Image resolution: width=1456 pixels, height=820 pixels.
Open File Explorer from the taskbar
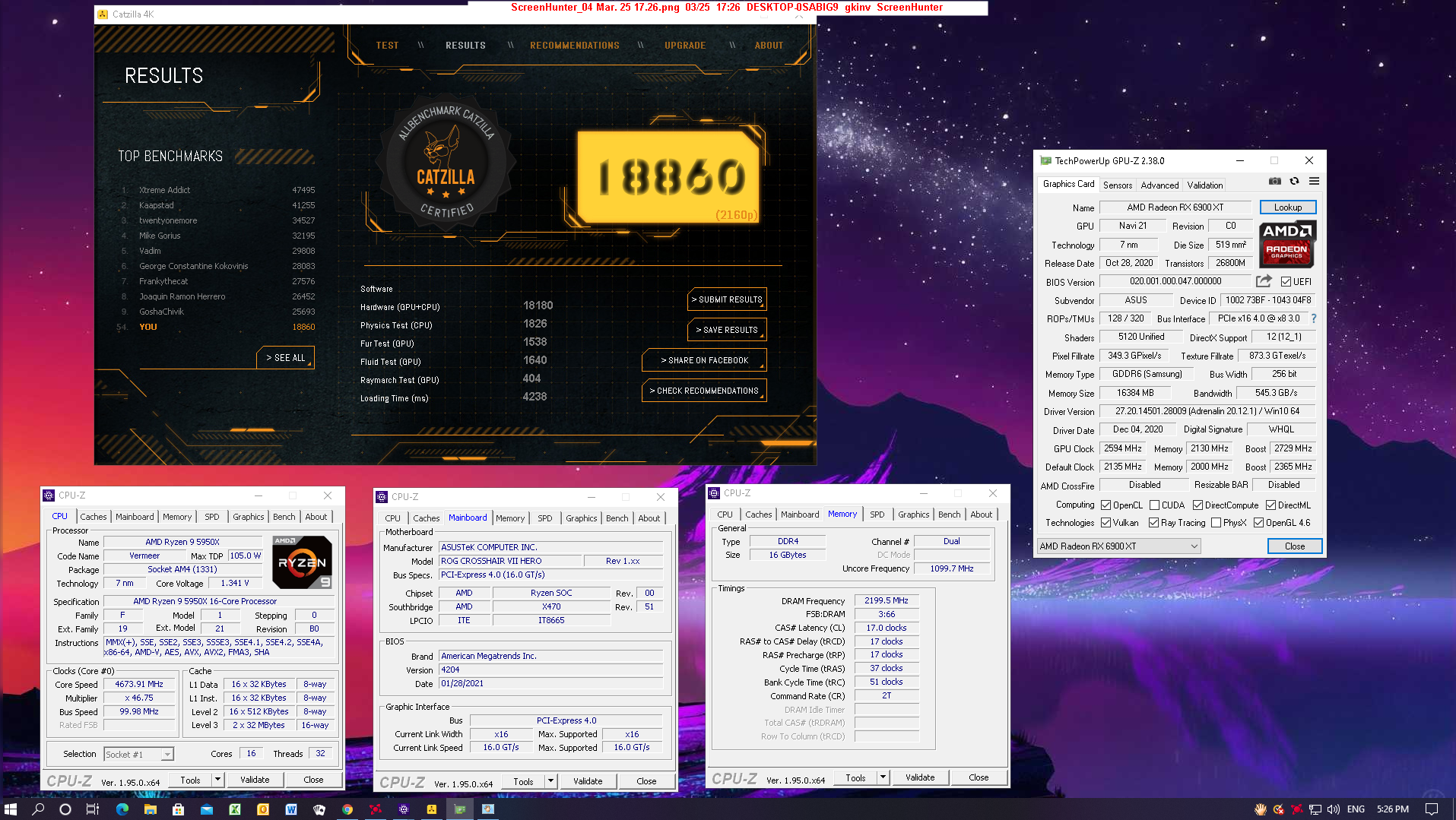click(150, 809)
